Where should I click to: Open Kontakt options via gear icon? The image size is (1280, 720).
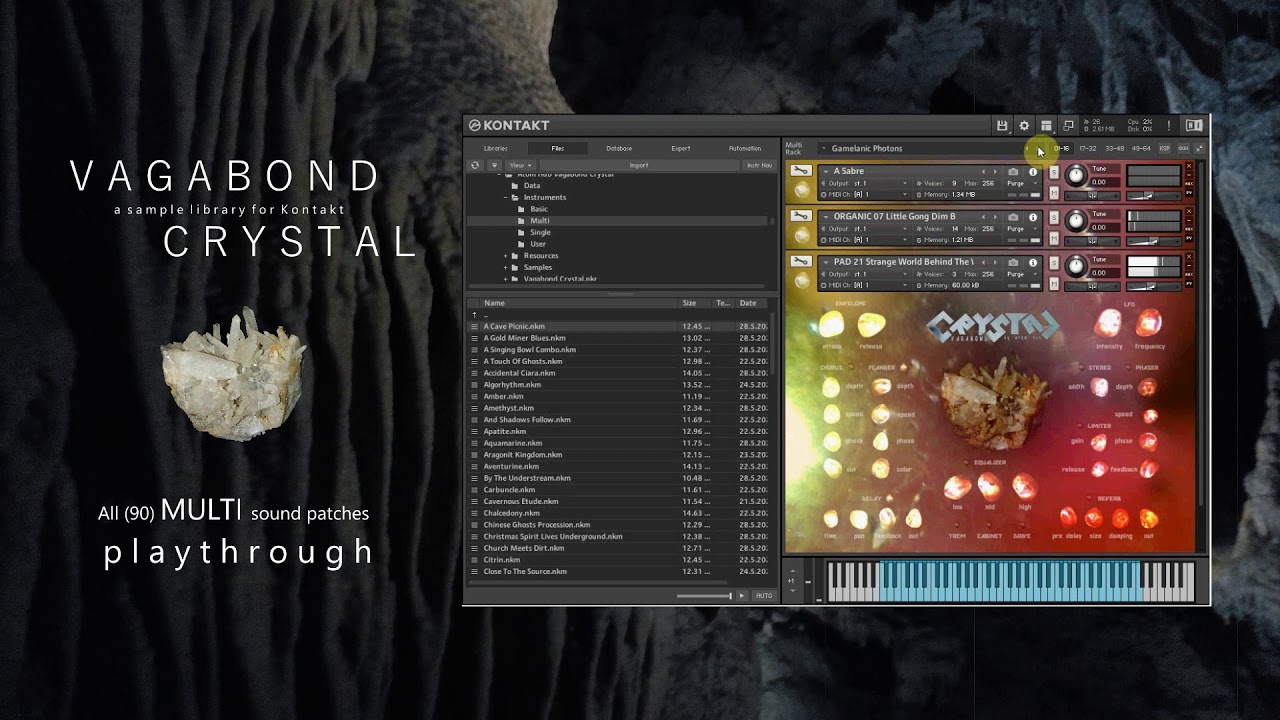(1024, 126)
